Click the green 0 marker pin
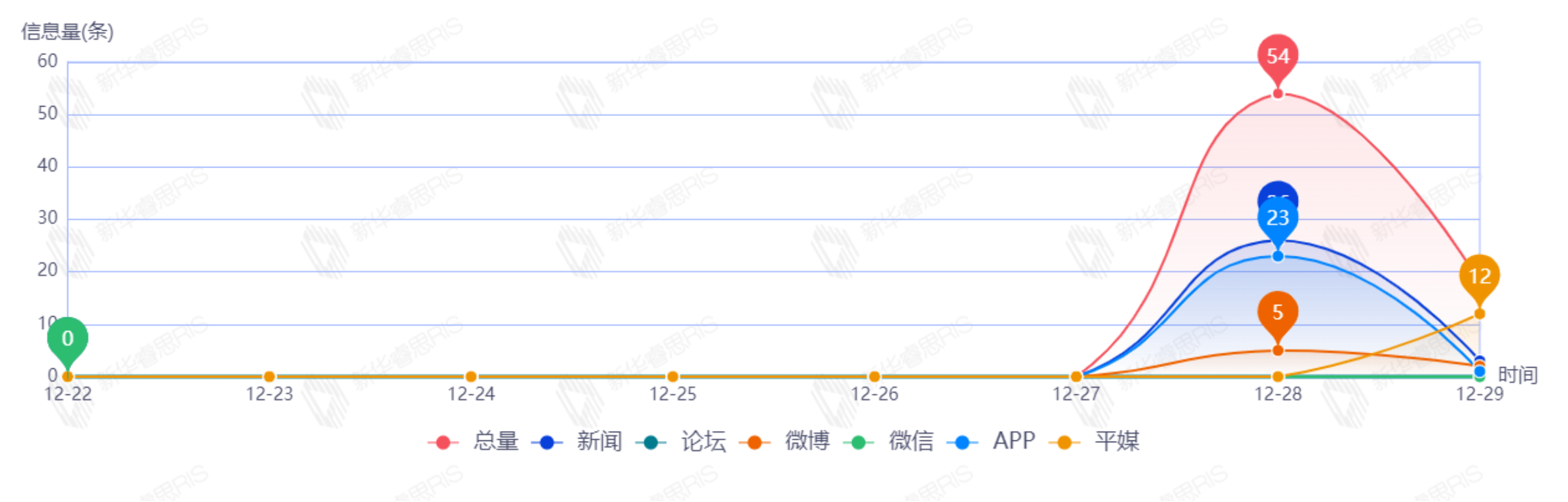Image resolution: width=1568 pixels, height=502 pixels. 68,339
